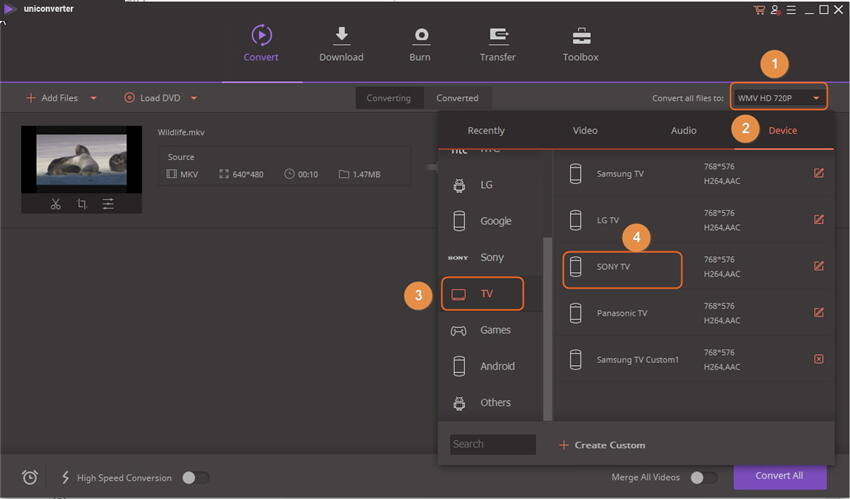This screenshot has height=499, width=850.
Task: Expand the Load DVD dropdown arrow
Action: point(194,98)
